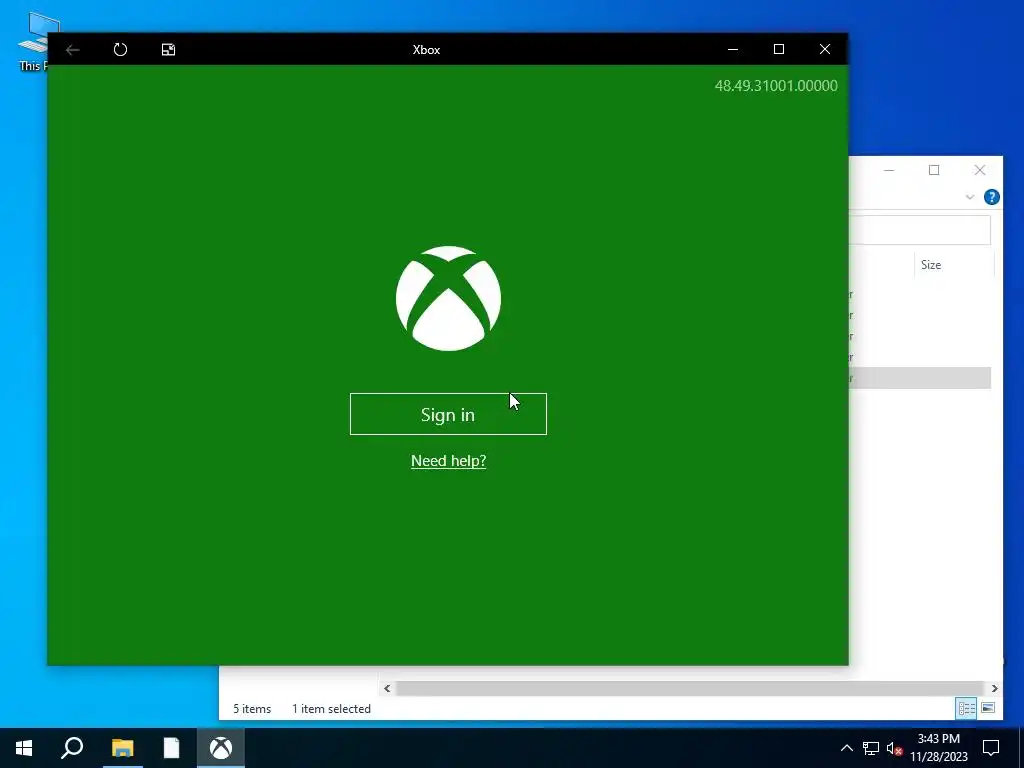Open the Windows Start menu
The image size is (1024, 768).
(24, 748)
